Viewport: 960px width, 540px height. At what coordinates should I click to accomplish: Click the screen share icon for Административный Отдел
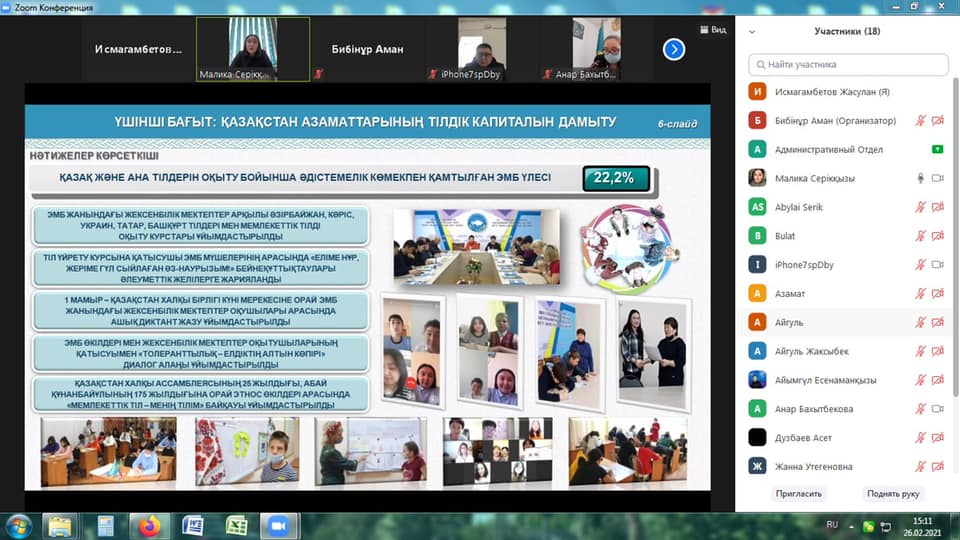pyautogui.click(x=937, y=149)
